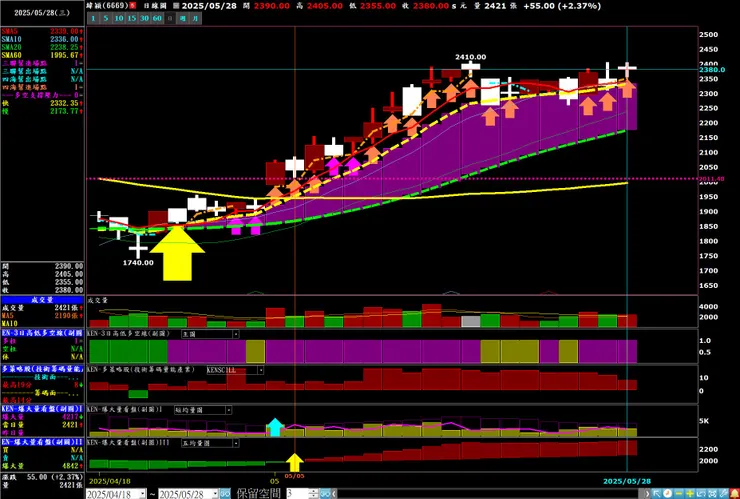Viewport: 740px width, 499px height.
Task: Click the SMA60 indicator row
Action: 42,55
